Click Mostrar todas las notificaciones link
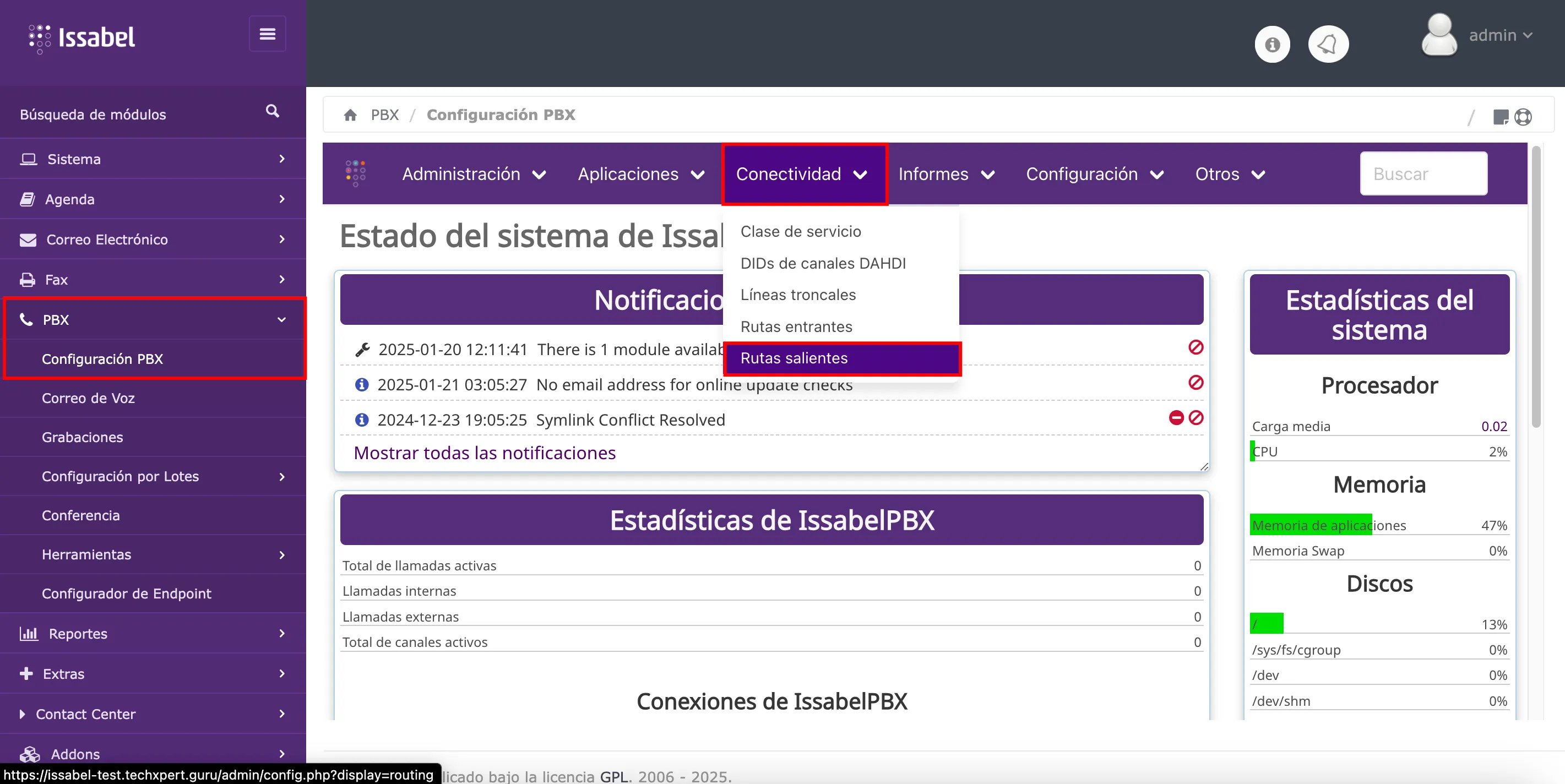The height and width of the screenshot is (784, 1565). point(484,453)
